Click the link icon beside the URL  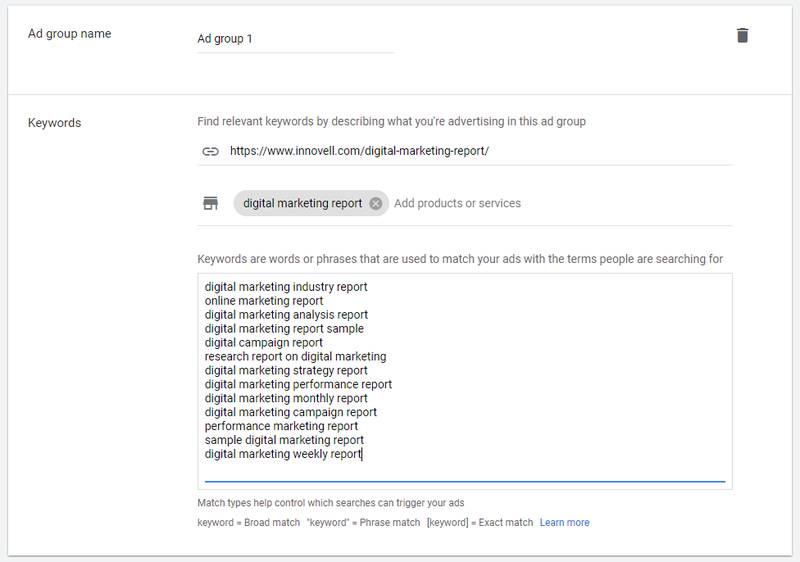coord(210,151)
